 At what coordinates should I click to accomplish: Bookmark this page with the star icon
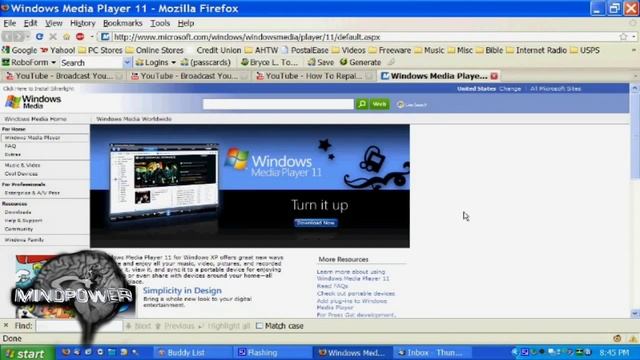point(623,37)
